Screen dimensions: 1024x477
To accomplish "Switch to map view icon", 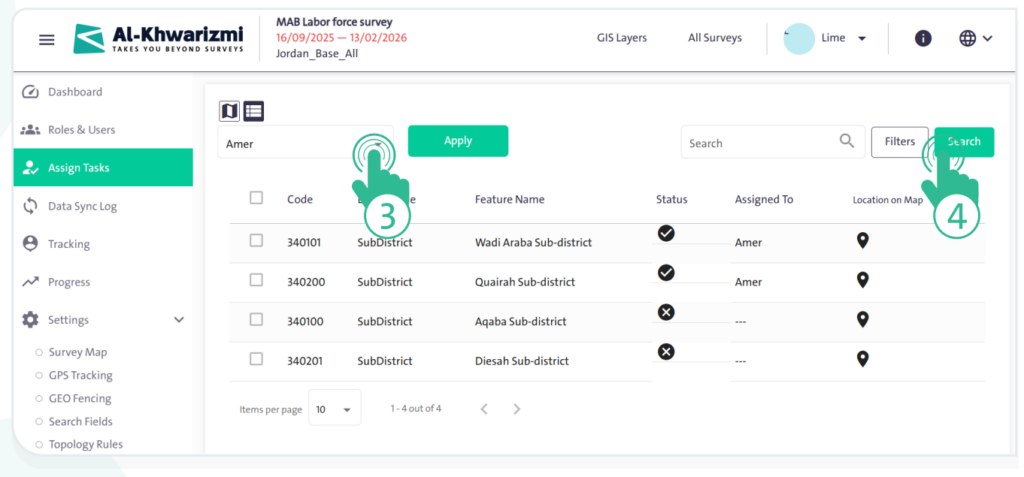I will point(229,111).
